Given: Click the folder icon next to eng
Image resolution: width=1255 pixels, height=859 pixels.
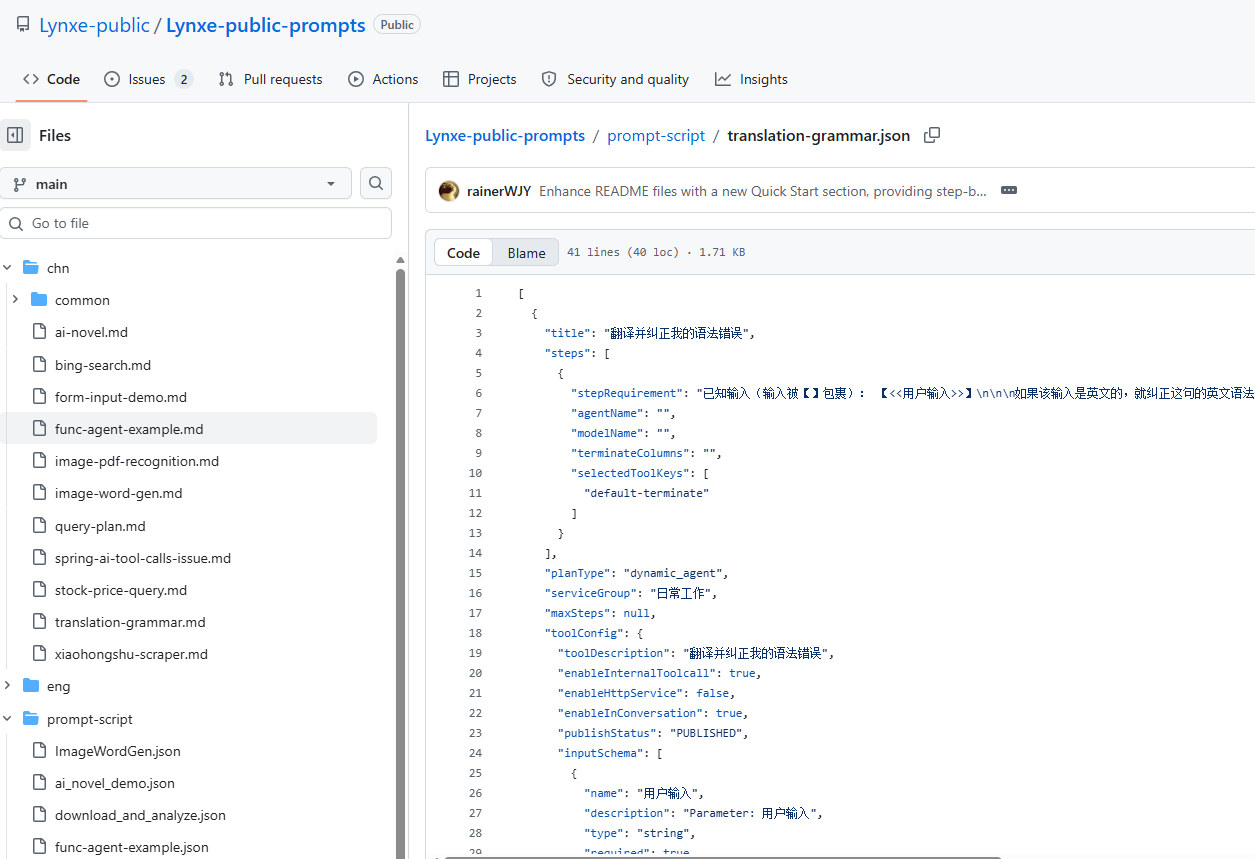Looking at the screenshot, I should [31, 686].
